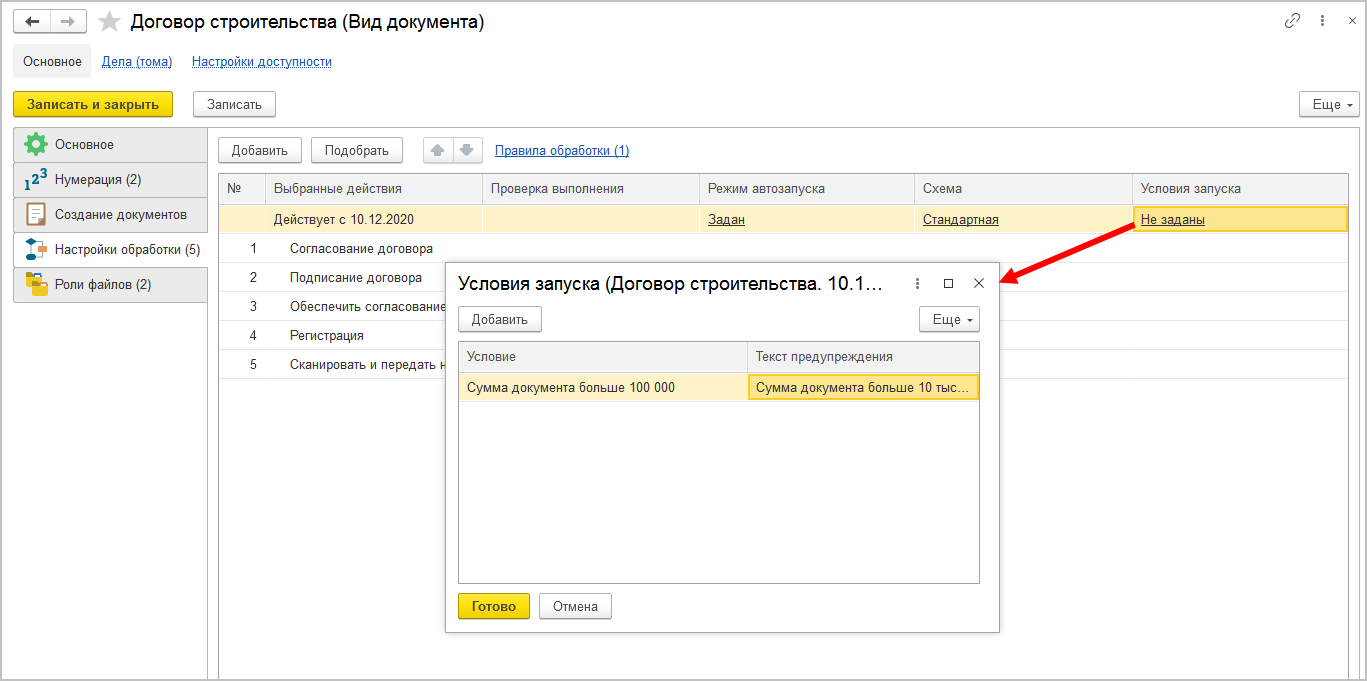Click Отмена in the dialog
The image size is (1367, 681).
(574, 606)
